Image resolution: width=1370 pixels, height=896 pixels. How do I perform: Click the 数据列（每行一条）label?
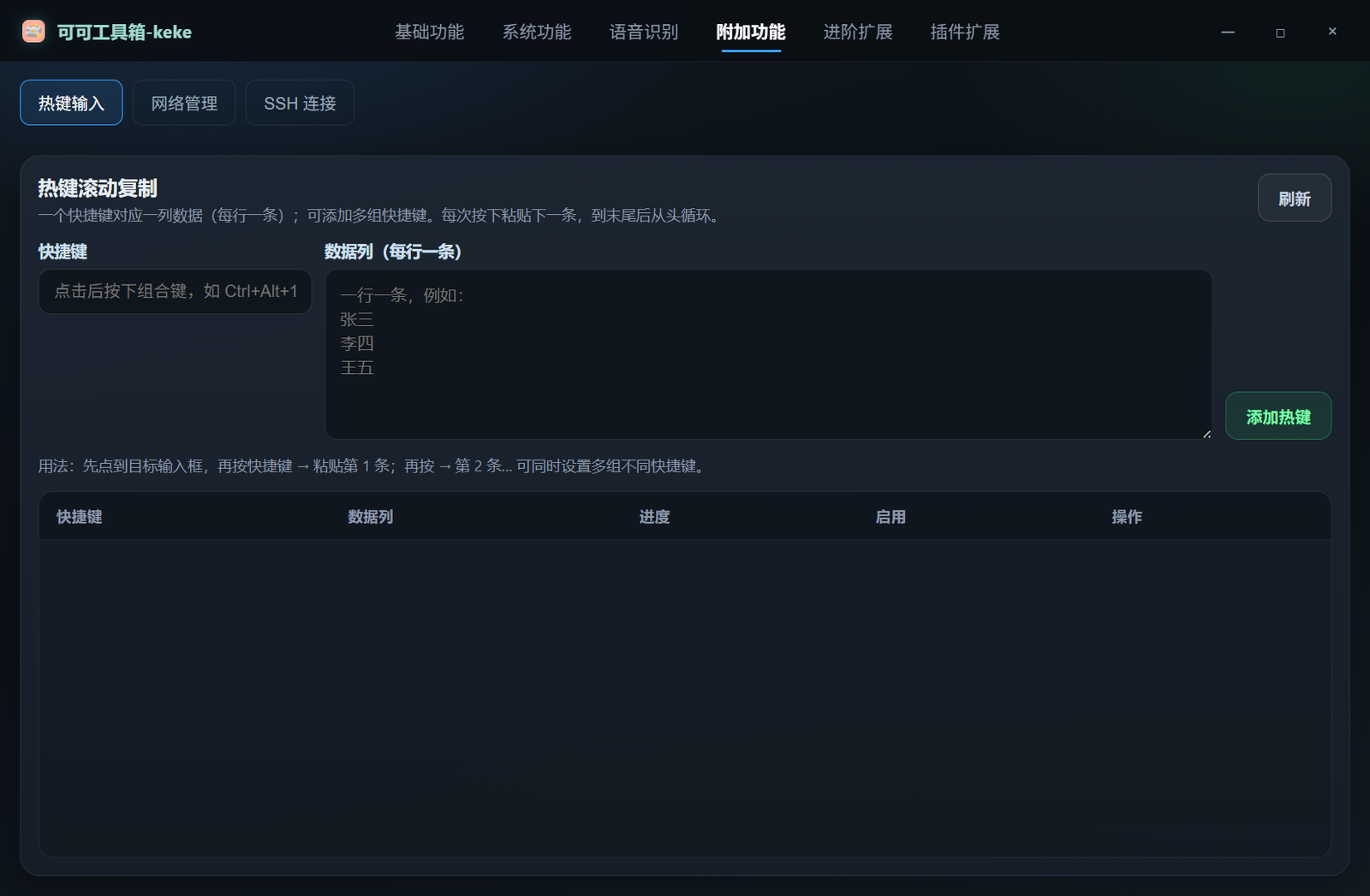tap(394, 252)
